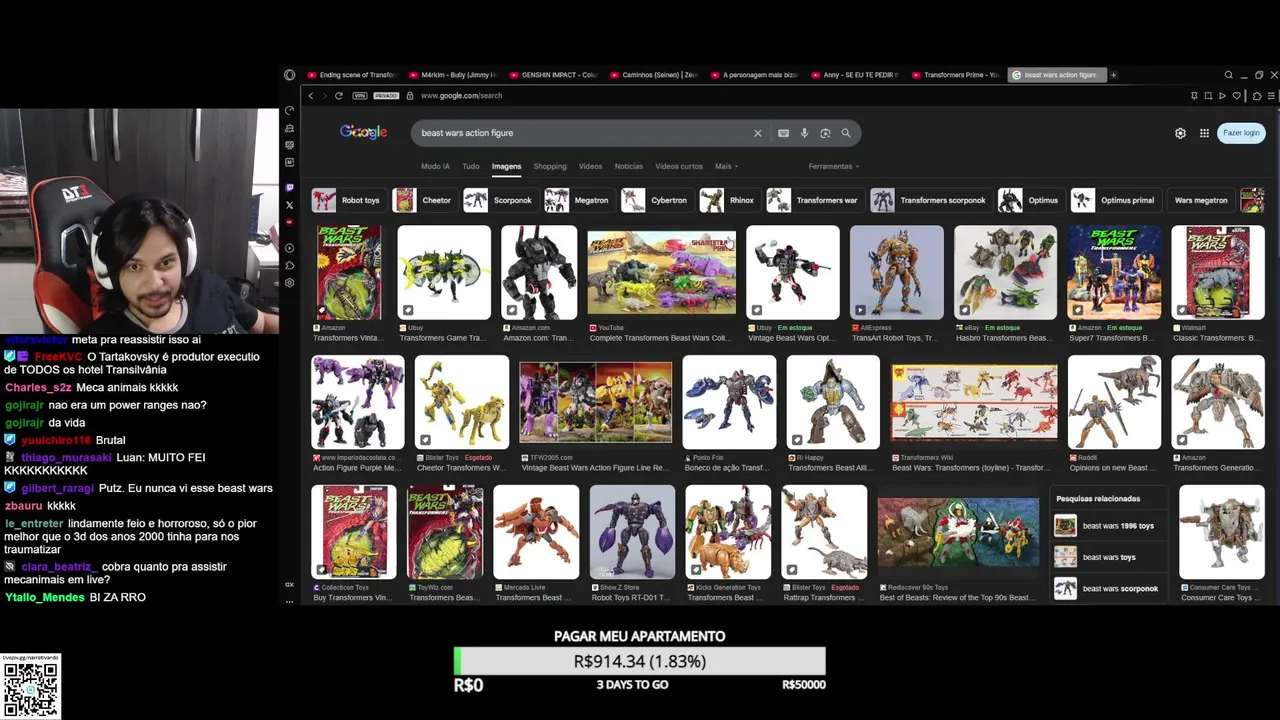
Task: Toggle the VPN badge in address bar
Action: point(360,96)
